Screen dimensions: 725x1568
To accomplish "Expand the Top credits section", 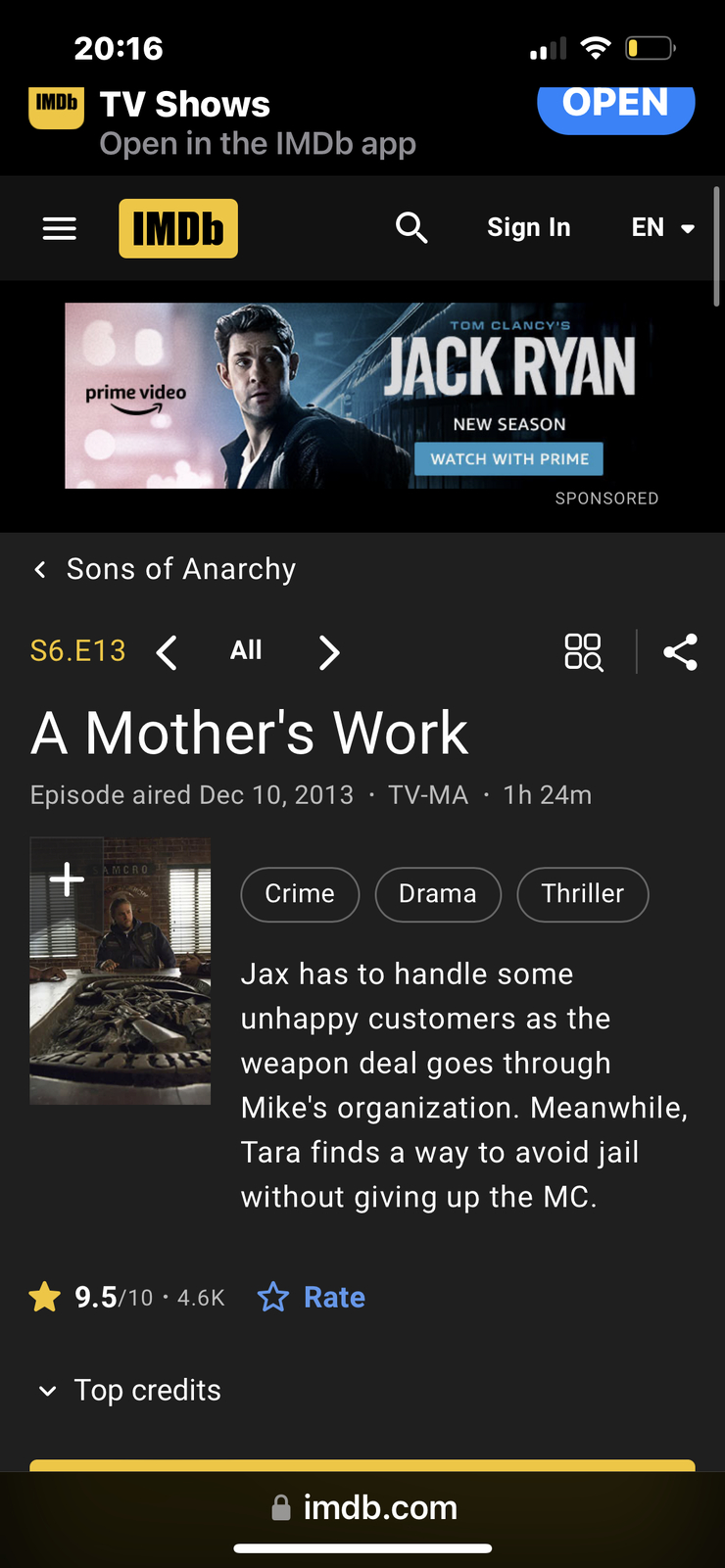I will point(128,1391).
